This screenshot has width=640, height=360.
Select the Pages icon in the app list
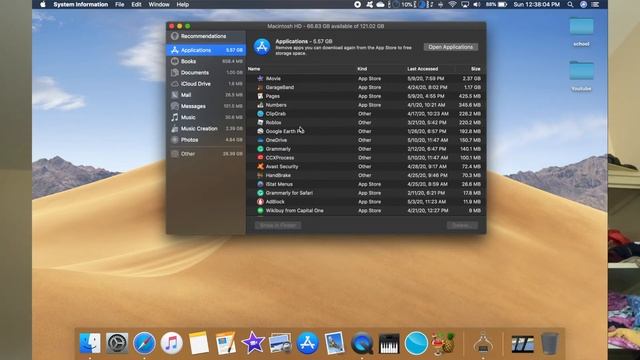[260, 96]
